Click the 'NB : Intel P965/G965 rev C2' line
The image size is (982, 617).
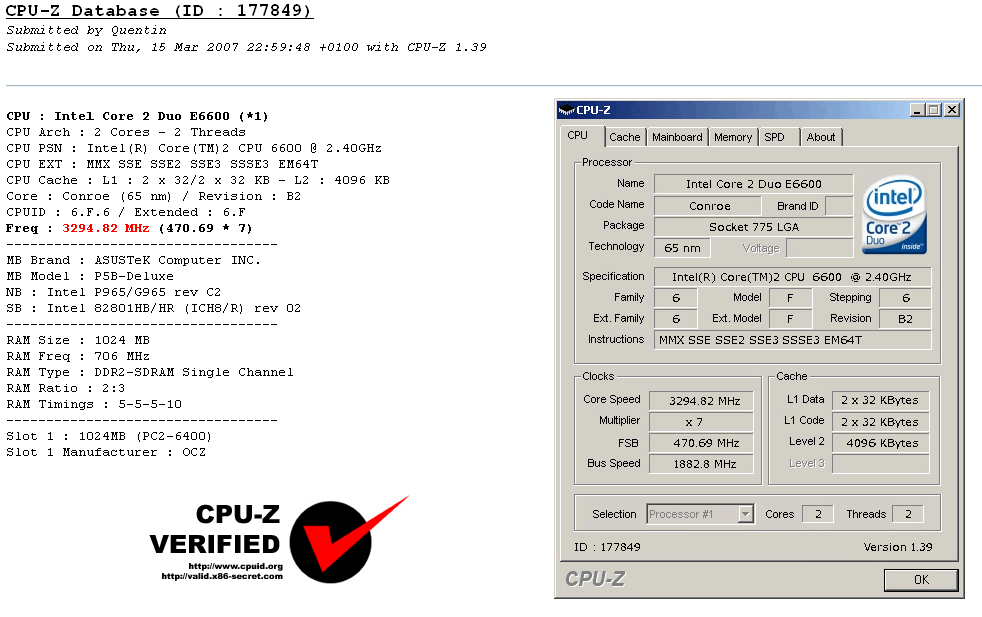click(x=113, y=293)
